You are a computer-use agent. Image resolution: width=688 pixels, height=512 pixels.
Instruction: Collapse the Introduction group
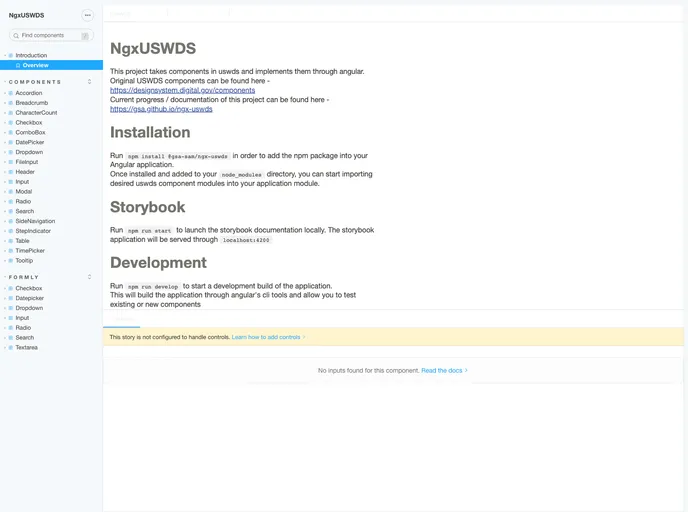[x=31, y=55]
